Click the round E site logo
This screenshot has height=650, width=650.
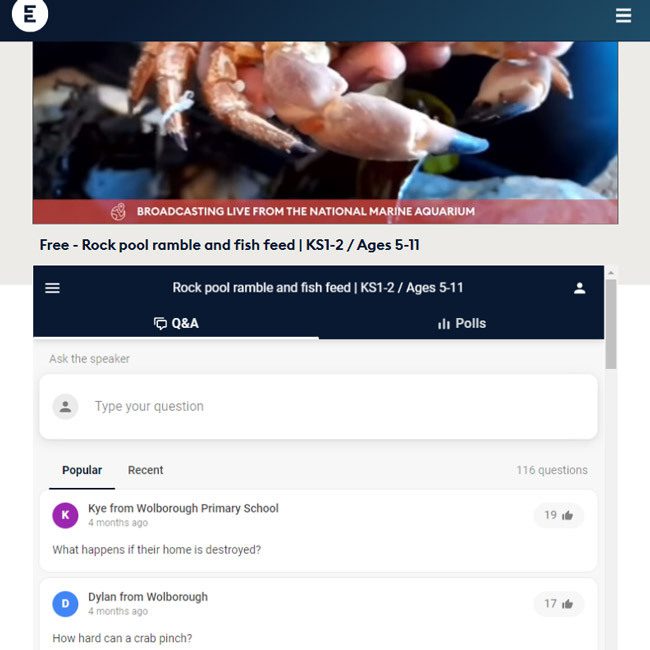tap(30, 15)
